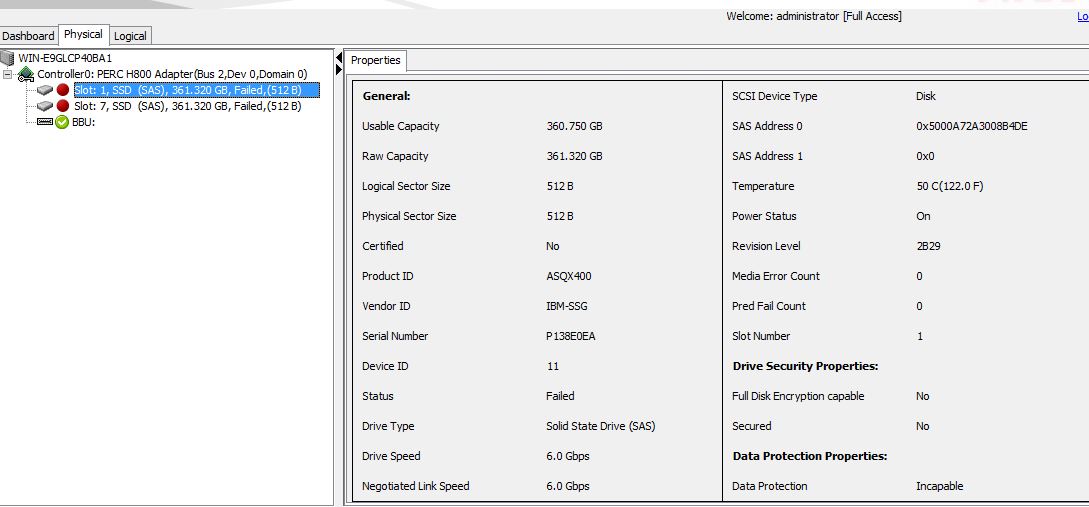Click the Certified value No
This screenshot has width=1089, height=507.
click(x=553, y=246)
